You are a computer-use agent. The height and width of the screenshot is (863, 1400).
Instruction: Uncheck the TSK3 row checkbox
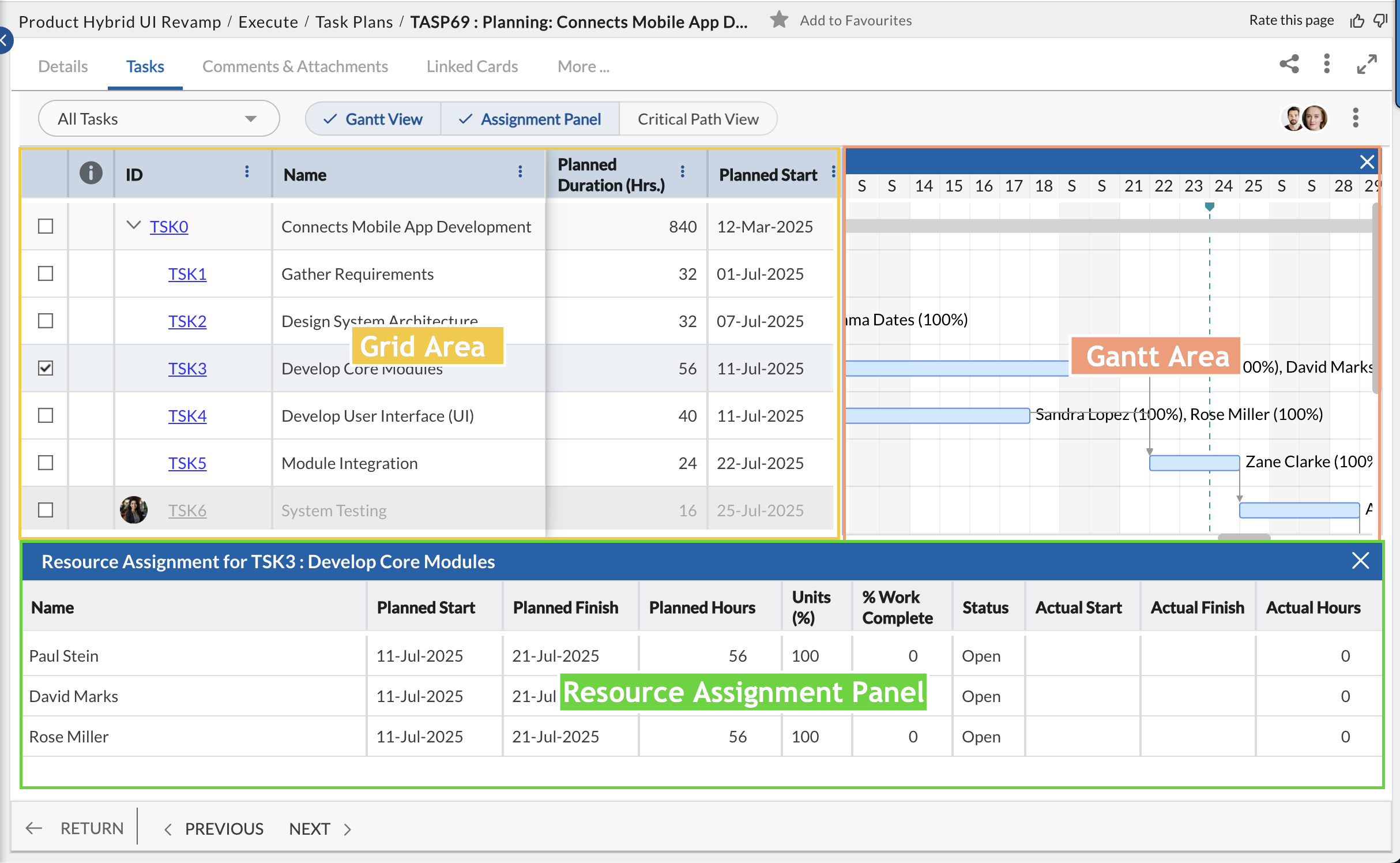(46, 368)
